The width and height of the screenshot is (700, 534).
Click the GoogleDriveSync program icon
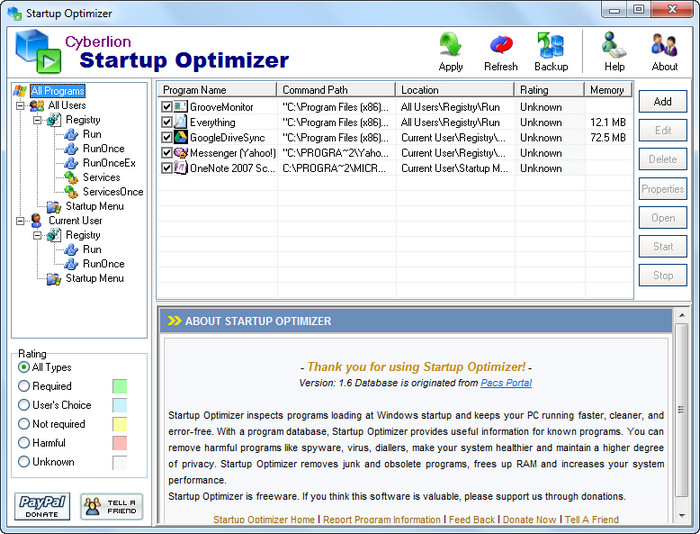click(x=180, y=137)
